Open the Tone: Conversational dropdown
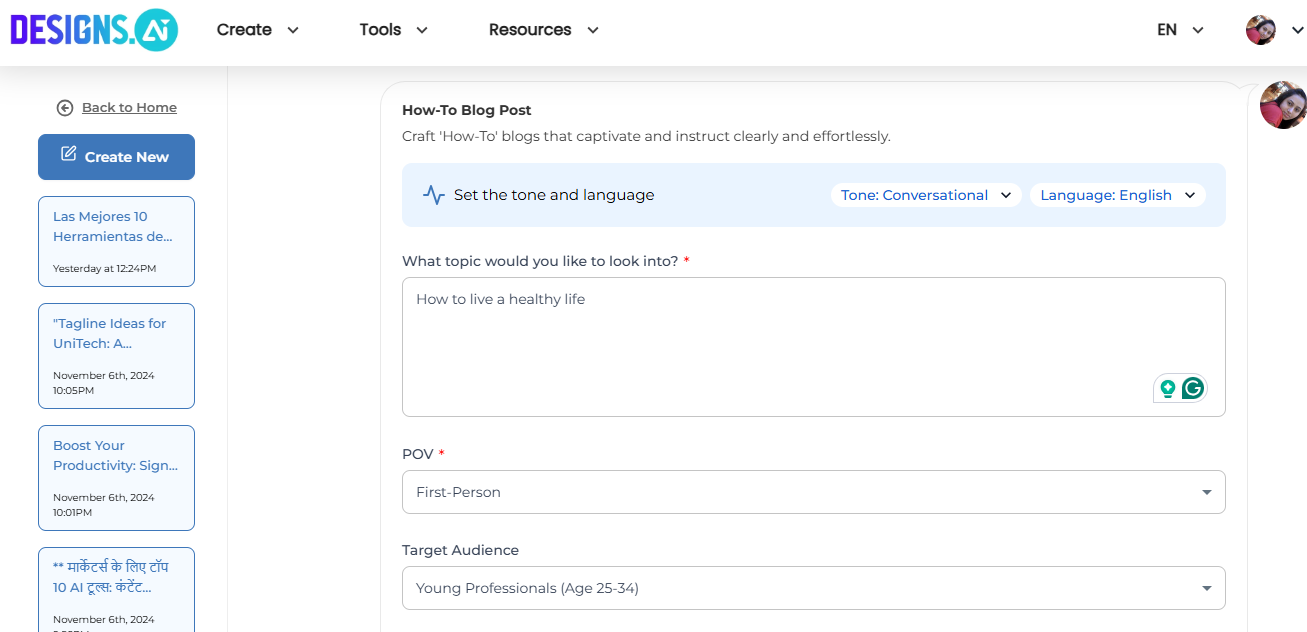The image size is (1307, 632). [925, 195]
